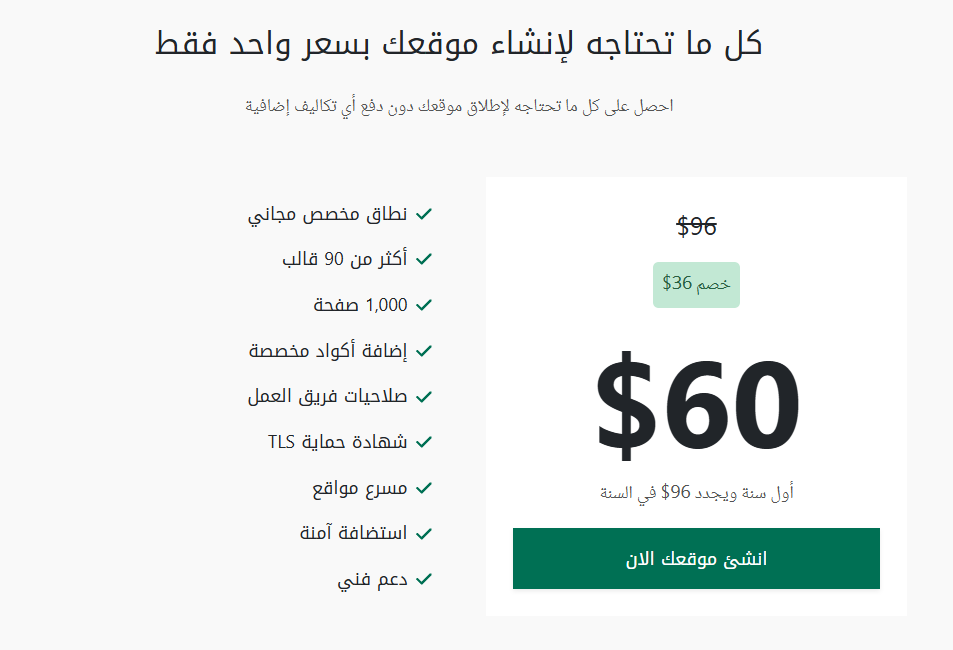Click the large $60 price
Viewport: 953px width, 650px height.
(697, 404)
